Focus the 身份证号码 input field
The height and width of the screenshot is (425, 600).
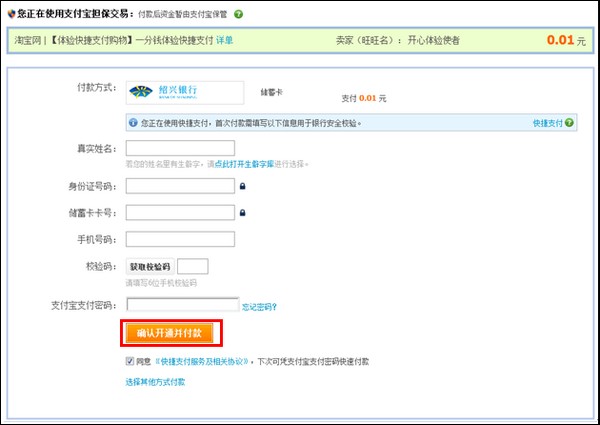pos(180,186)
